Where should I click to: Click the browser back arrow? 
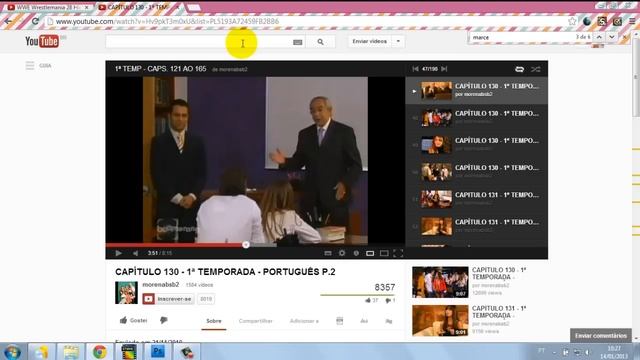pyautogui.click(x=9, y=21)
